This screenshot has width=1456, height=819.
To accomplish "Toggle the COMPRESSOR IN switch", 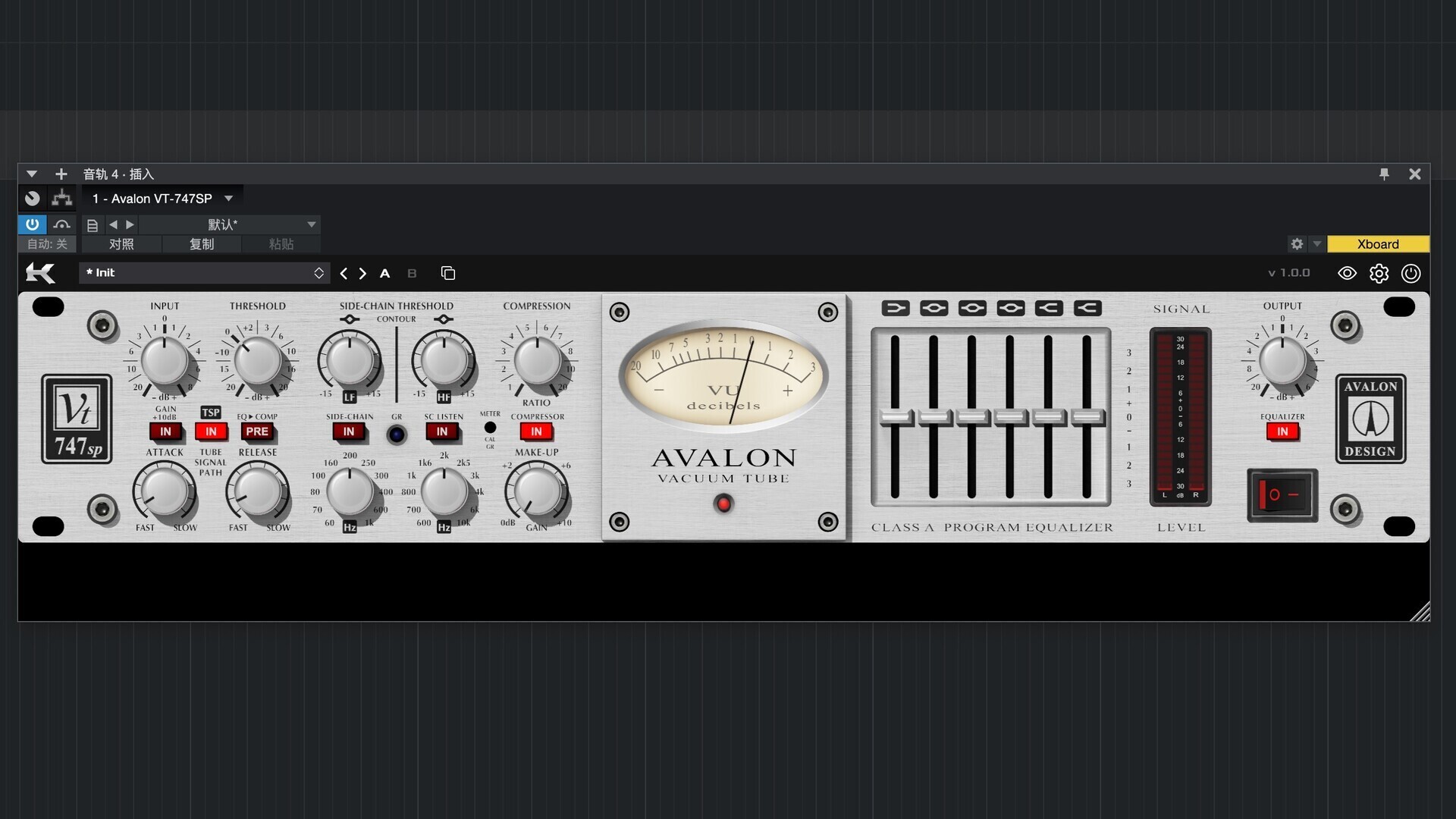I will click(x=536, y=431).
